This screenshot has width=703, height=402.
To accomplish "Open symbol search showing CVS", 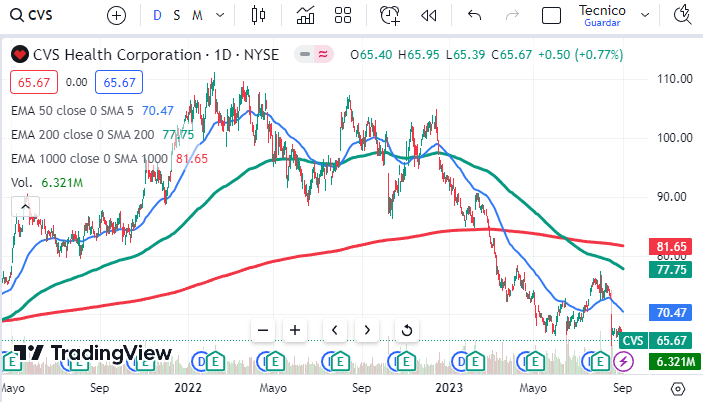I will coord(31,15).
